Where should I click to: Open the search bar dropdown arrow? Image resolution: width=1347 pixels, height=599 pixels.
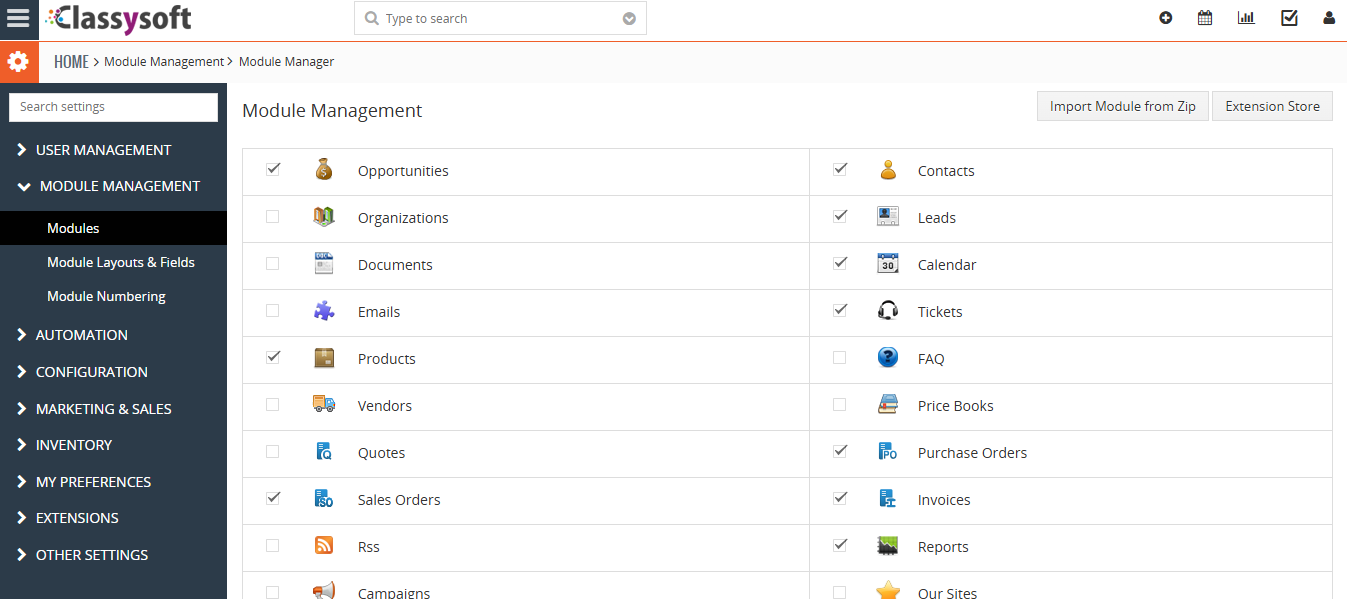[629, 19]
